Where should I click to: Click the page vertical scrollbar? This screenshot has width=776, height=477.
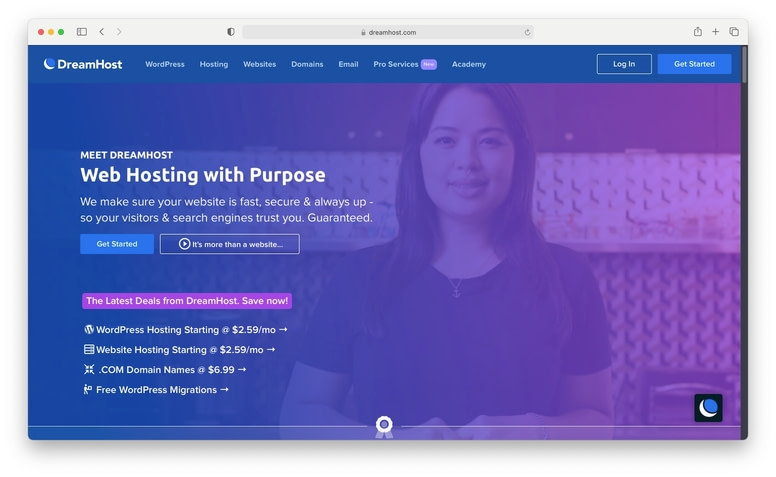[744, 65]
